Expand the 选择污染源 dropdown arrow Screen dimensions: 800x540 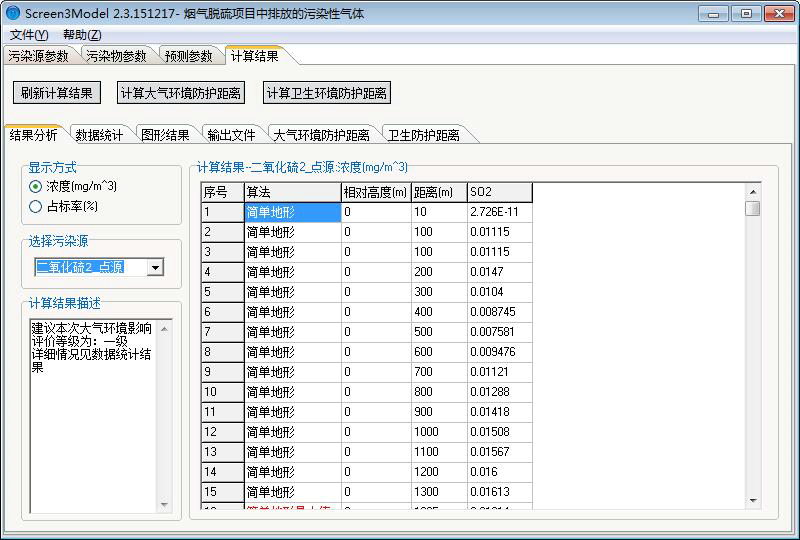[x=155, y=267]
